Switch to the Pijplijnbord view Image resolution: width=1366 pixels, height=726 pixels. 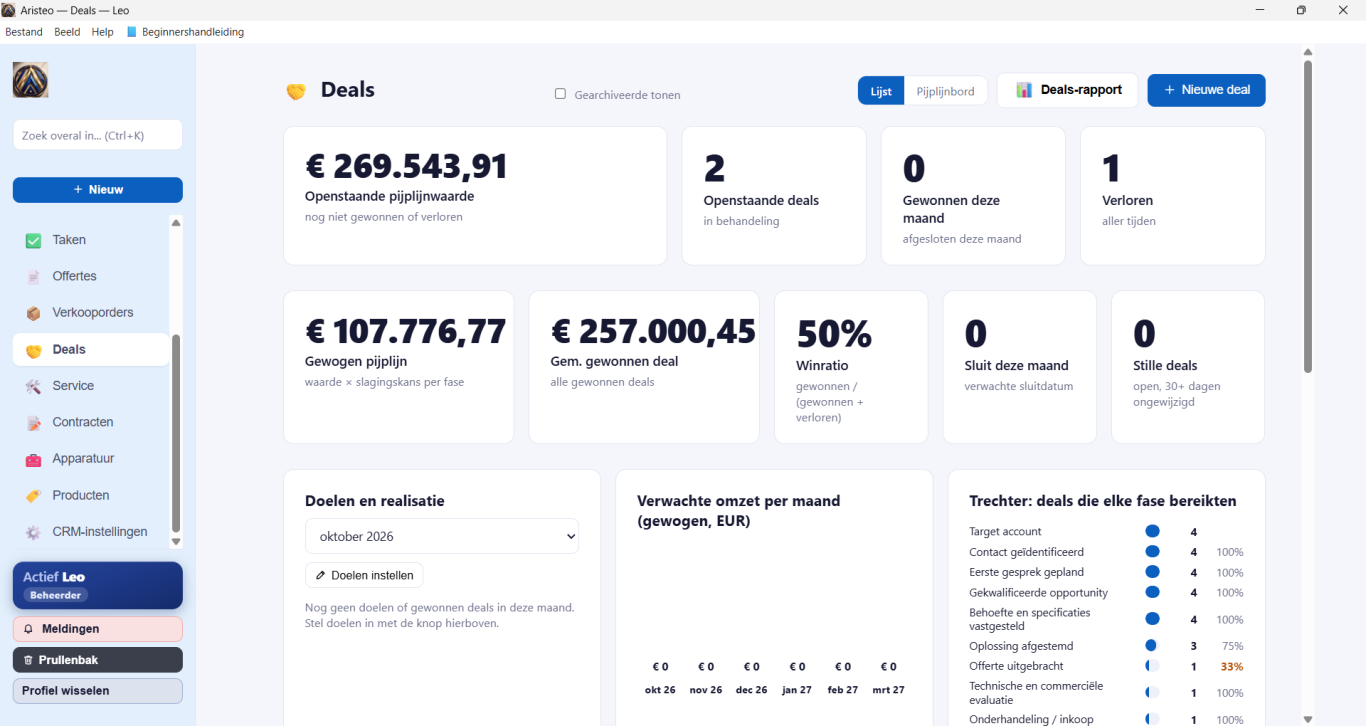(946, 91)
